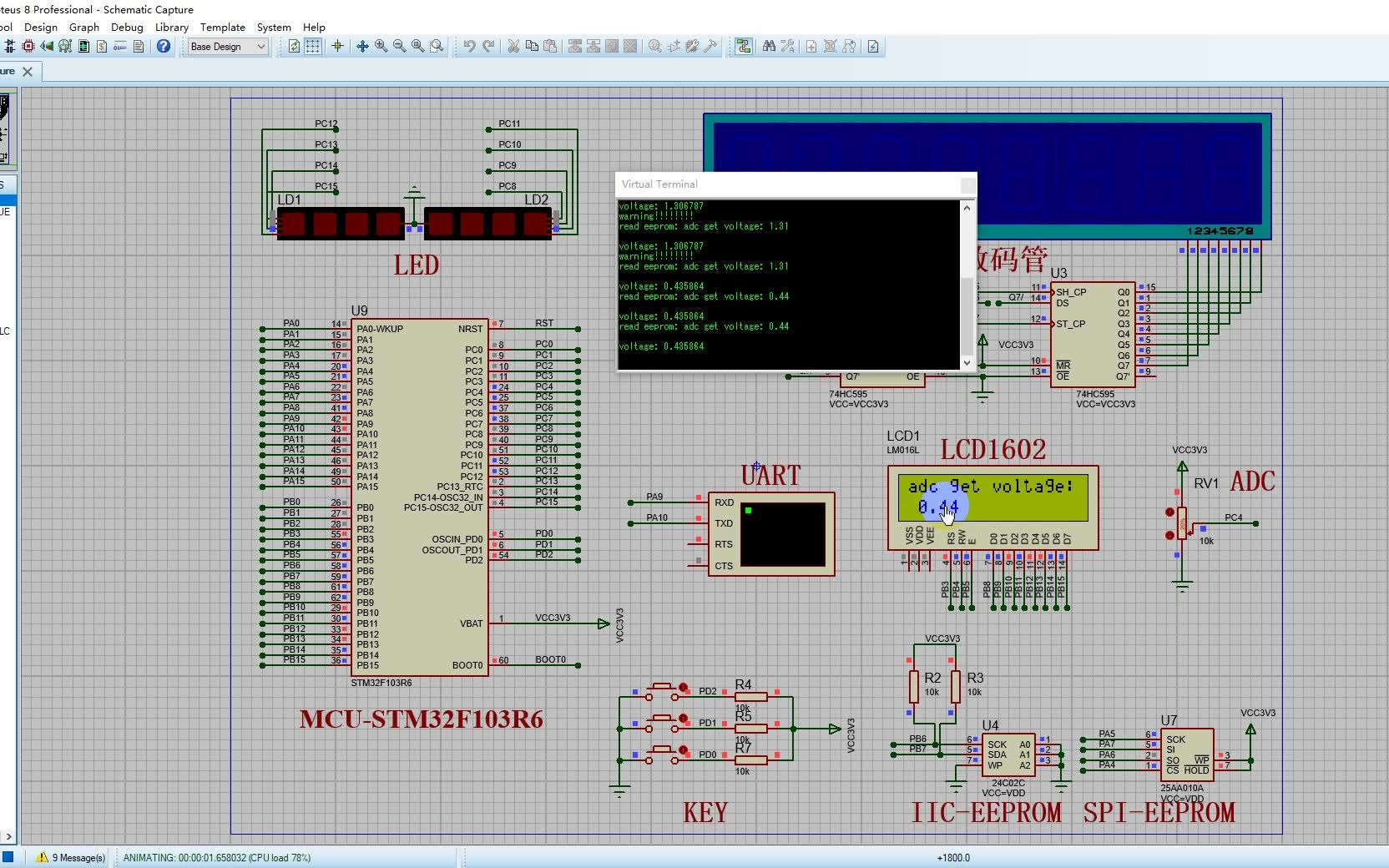The height and width of the screenshot is (868, 1389).
Task: Click the Virtual Terminal scrollbar thumb
Action: [967, 318]
